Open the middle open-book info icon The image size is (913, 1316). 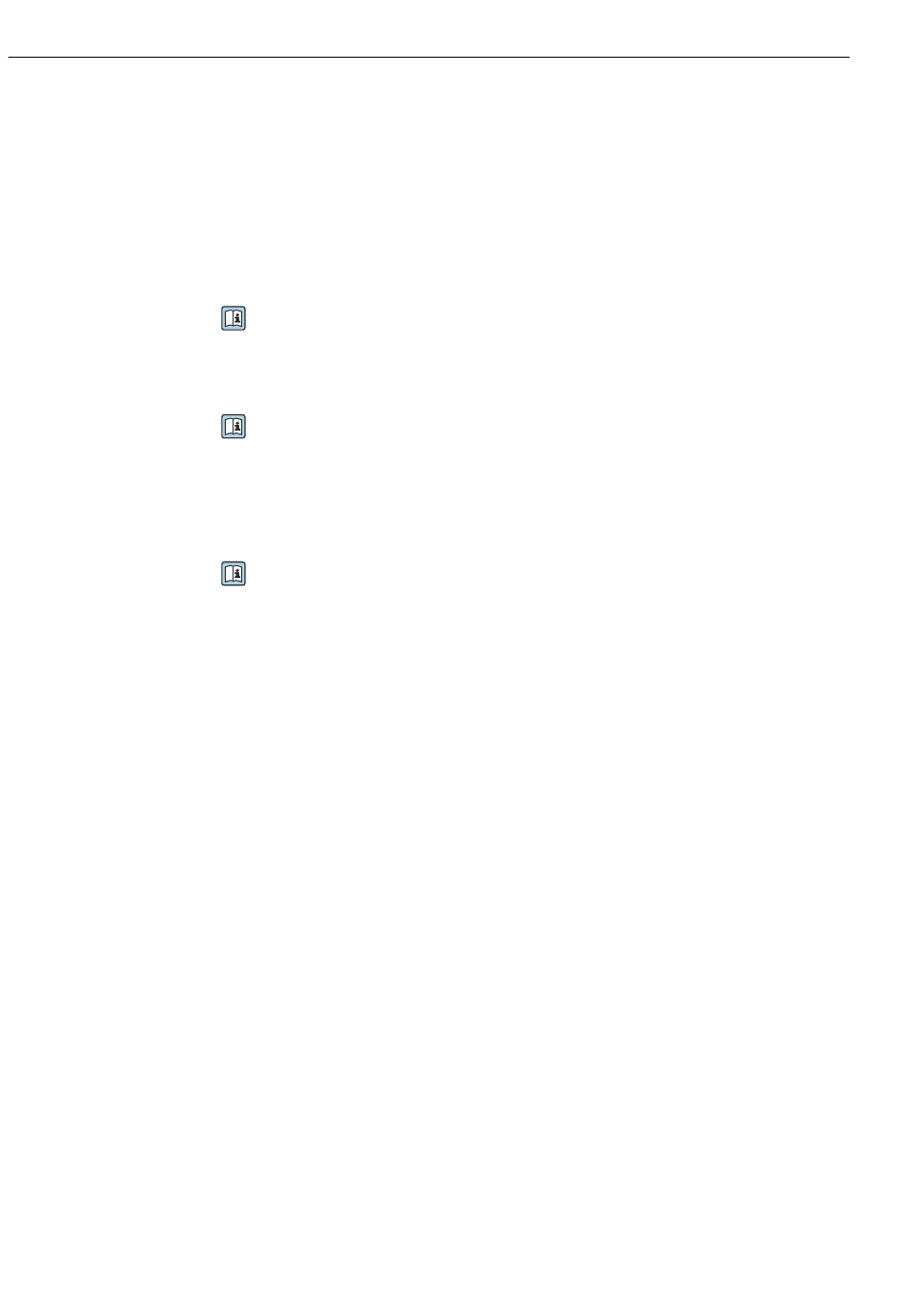point(234,427)
